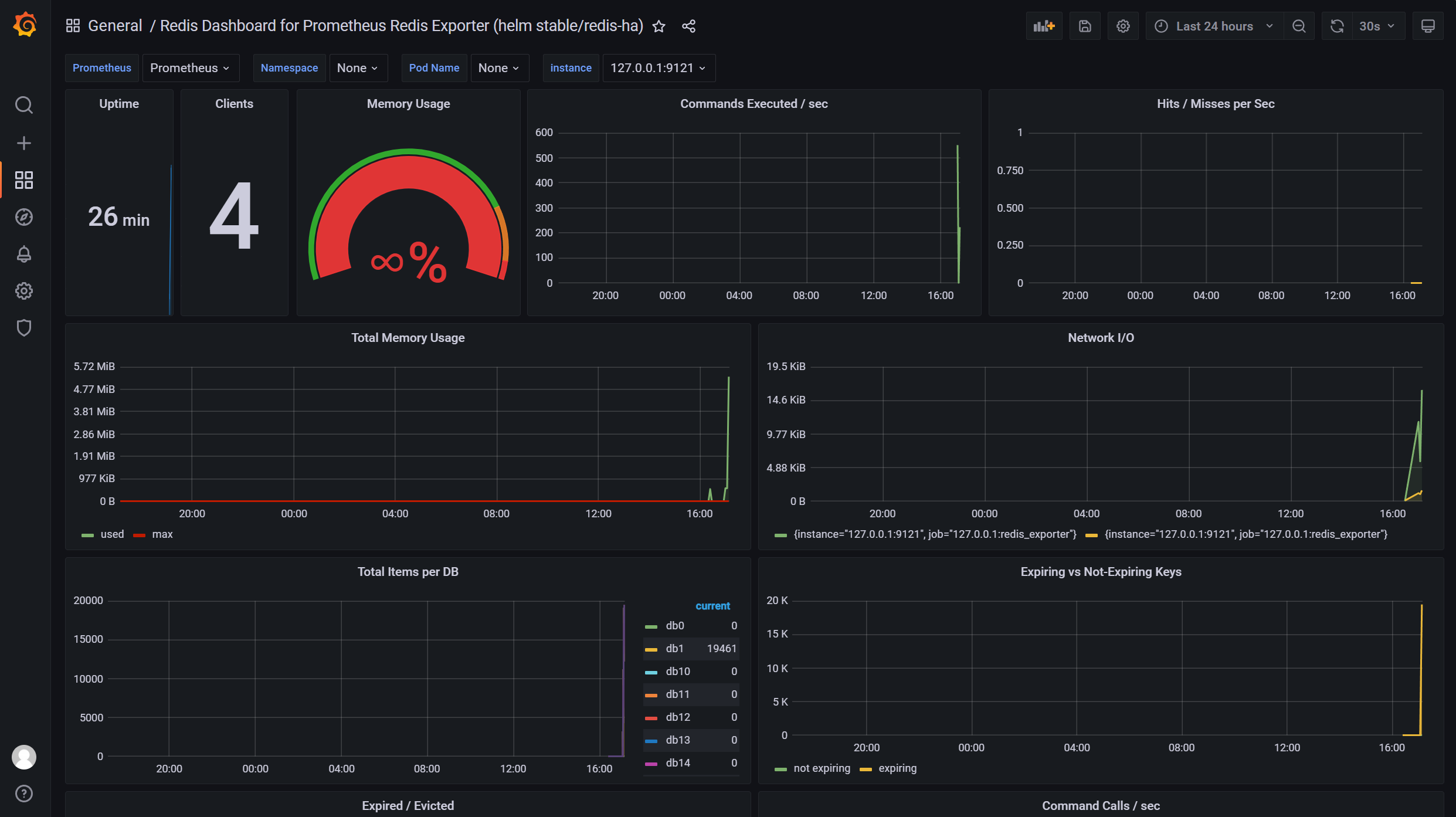
Task: Open the Grafana home logo
Action: (x=25, y=25)
